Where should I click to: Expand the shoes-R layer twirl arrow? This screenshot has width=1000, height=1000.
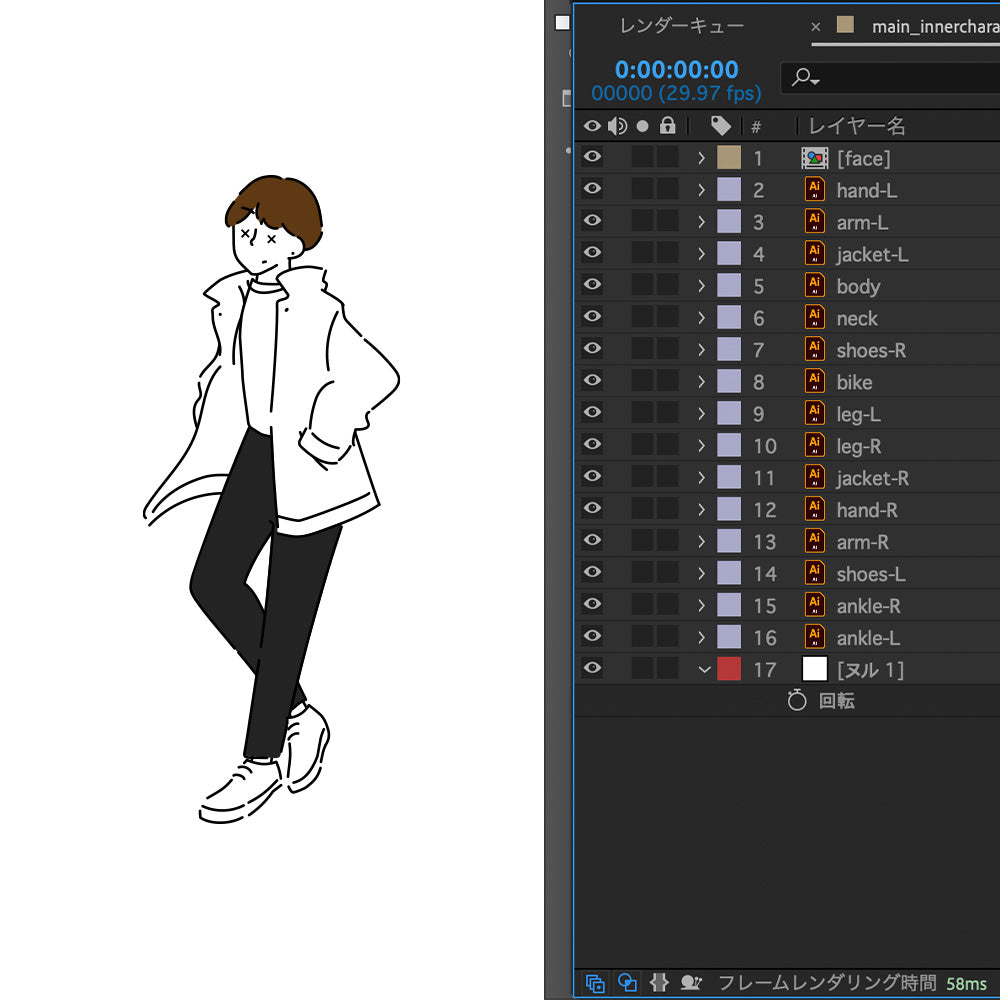[701, 350]
